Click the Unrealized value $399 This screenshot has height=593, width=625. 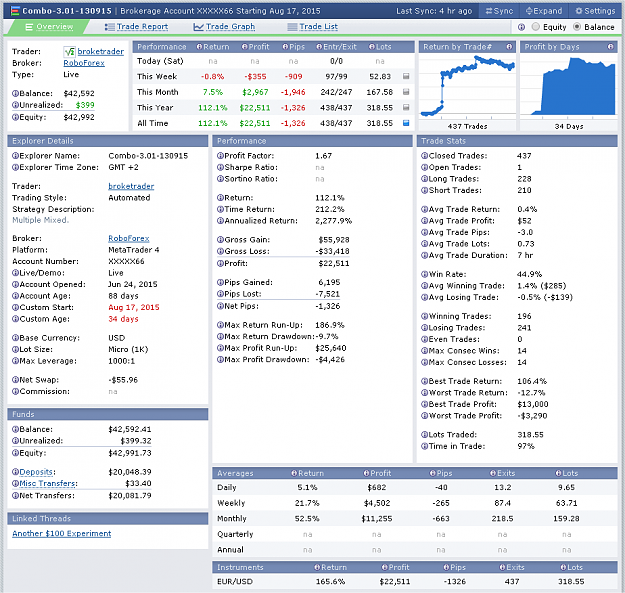pyautogui.click(x=85, y=105)
